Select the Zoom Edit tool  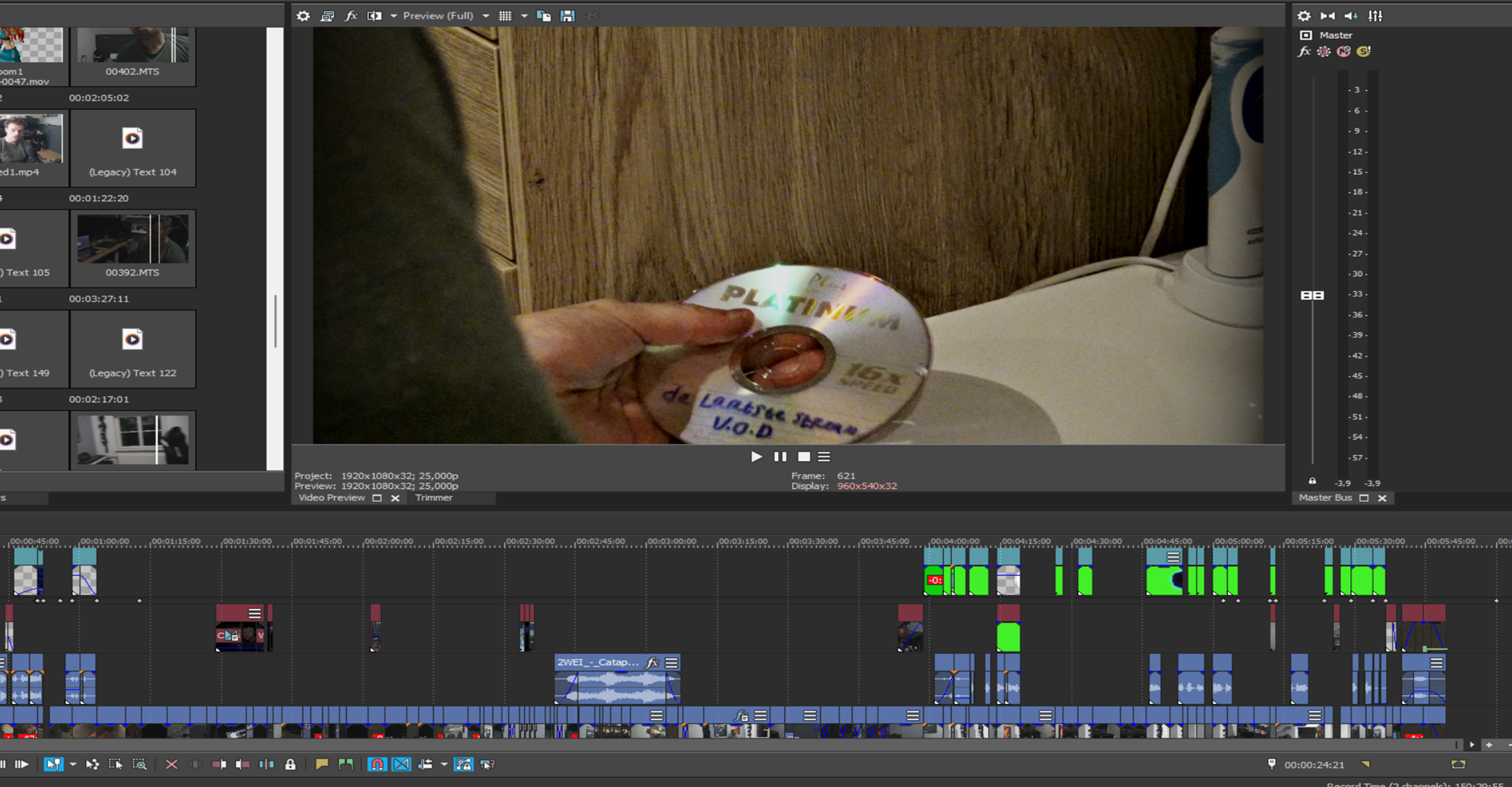pos(139,764)
